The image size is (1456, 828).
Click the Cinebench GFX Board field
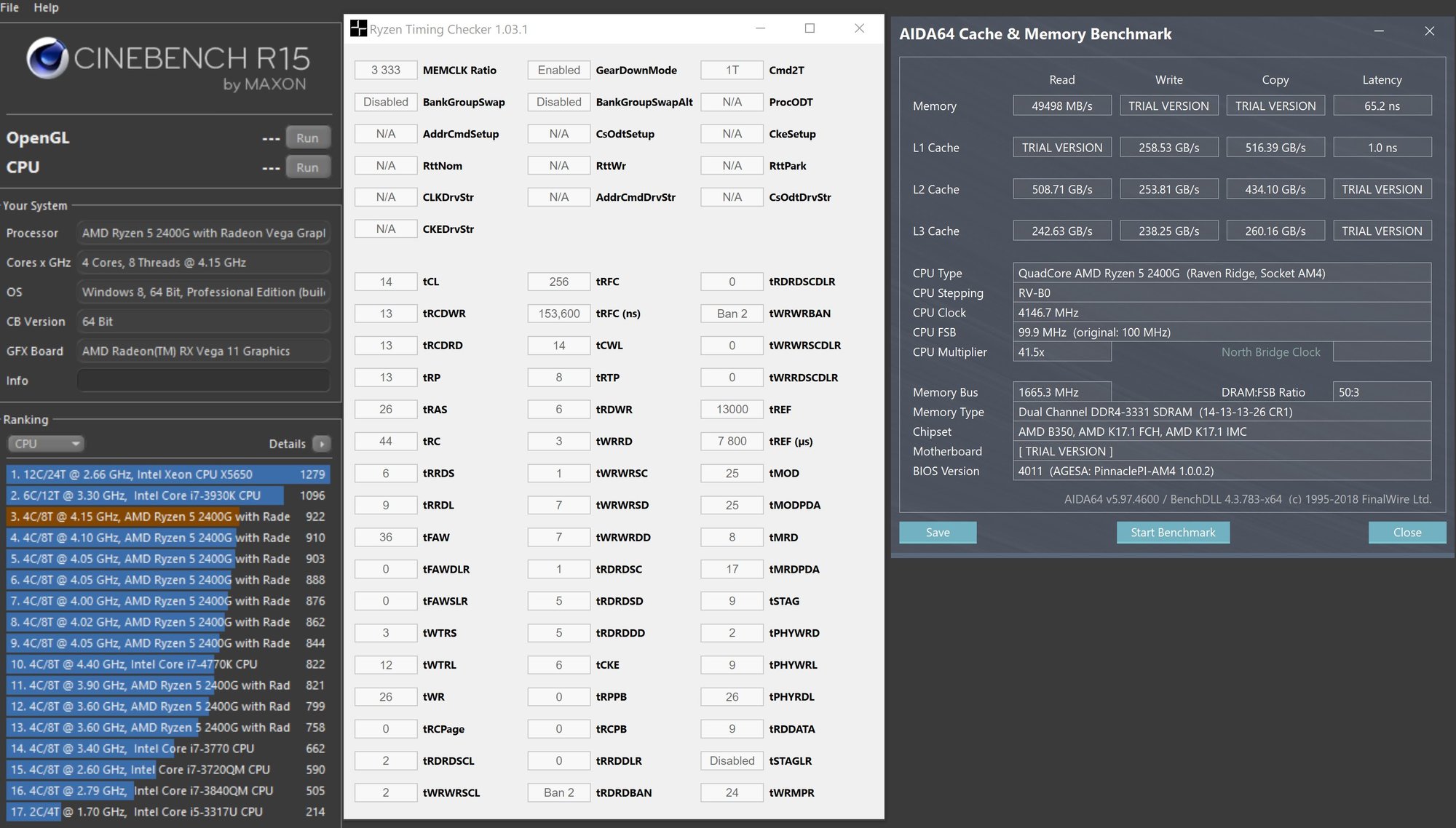click(203, 351)
